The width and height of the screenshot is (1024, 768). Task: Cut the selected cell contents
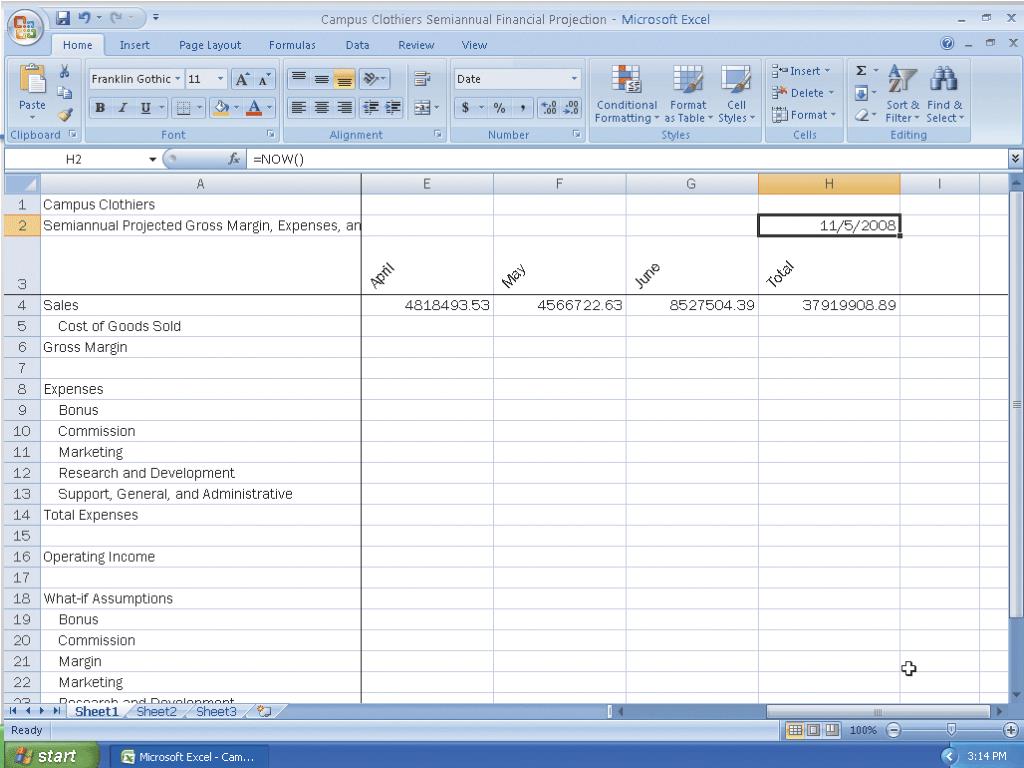[65, 72]
